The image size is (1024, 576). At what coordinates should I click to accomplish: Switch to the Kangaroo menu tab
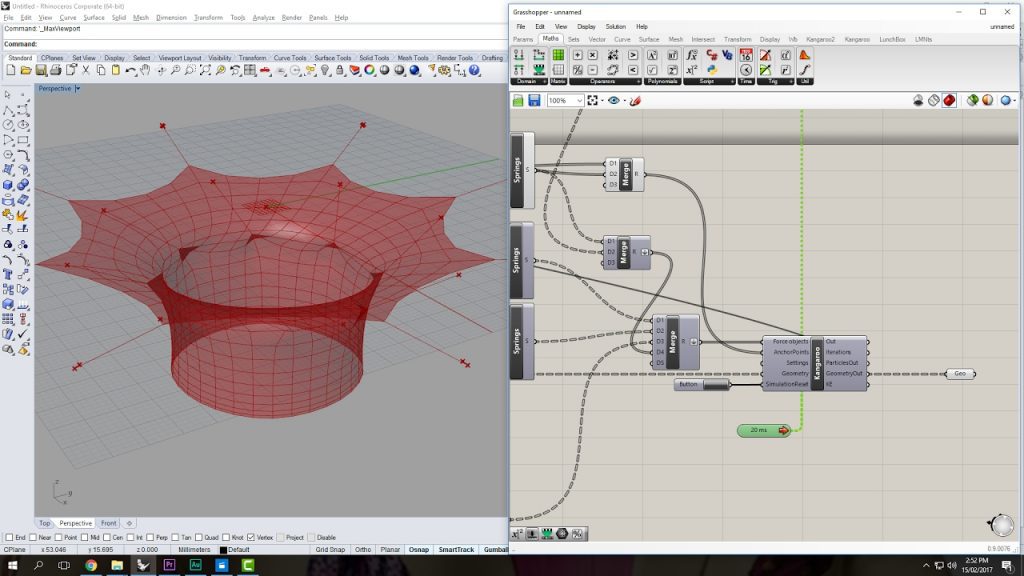coord(857,39)
